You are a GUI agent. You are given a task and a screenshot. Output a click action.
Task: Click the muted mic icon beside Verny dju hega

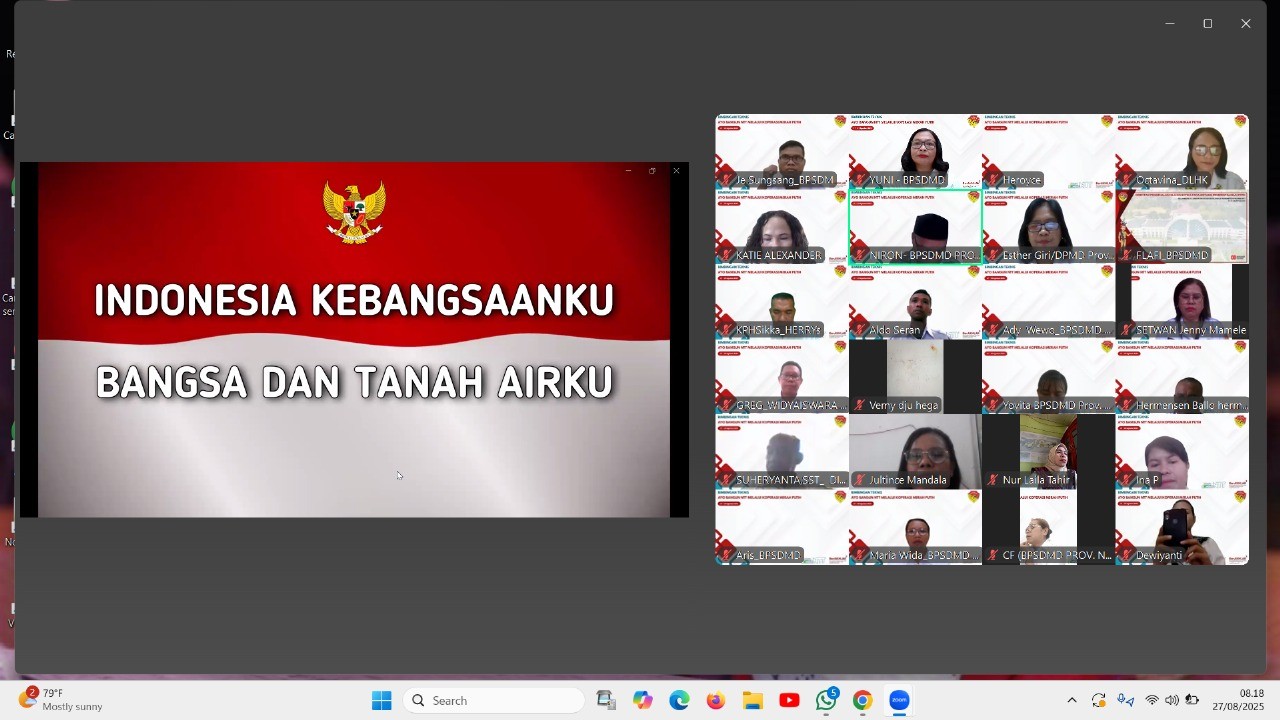[860, 405]
